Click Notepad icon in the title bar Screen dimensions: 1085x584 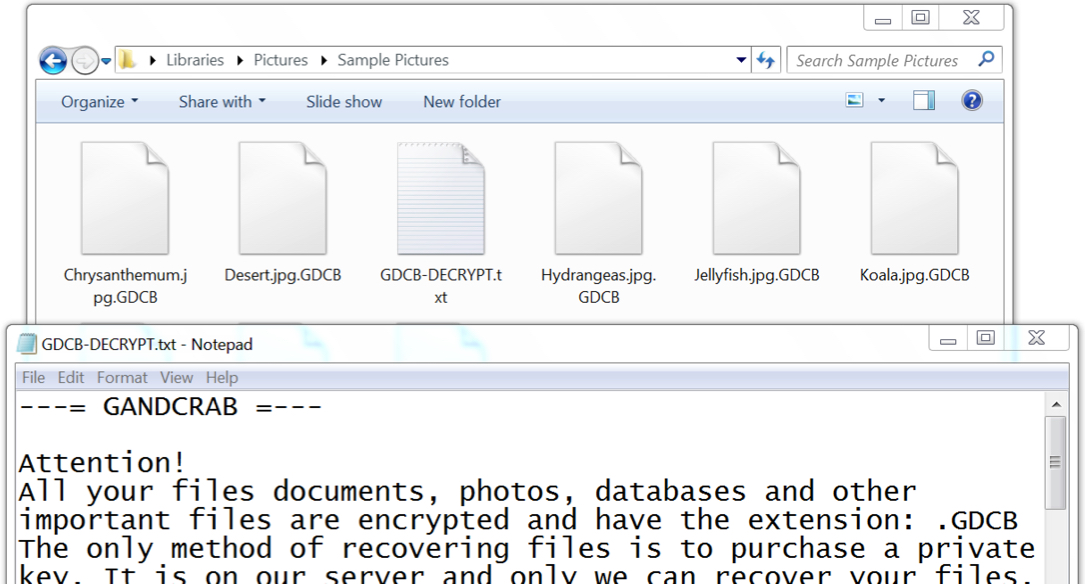point(26,344)
